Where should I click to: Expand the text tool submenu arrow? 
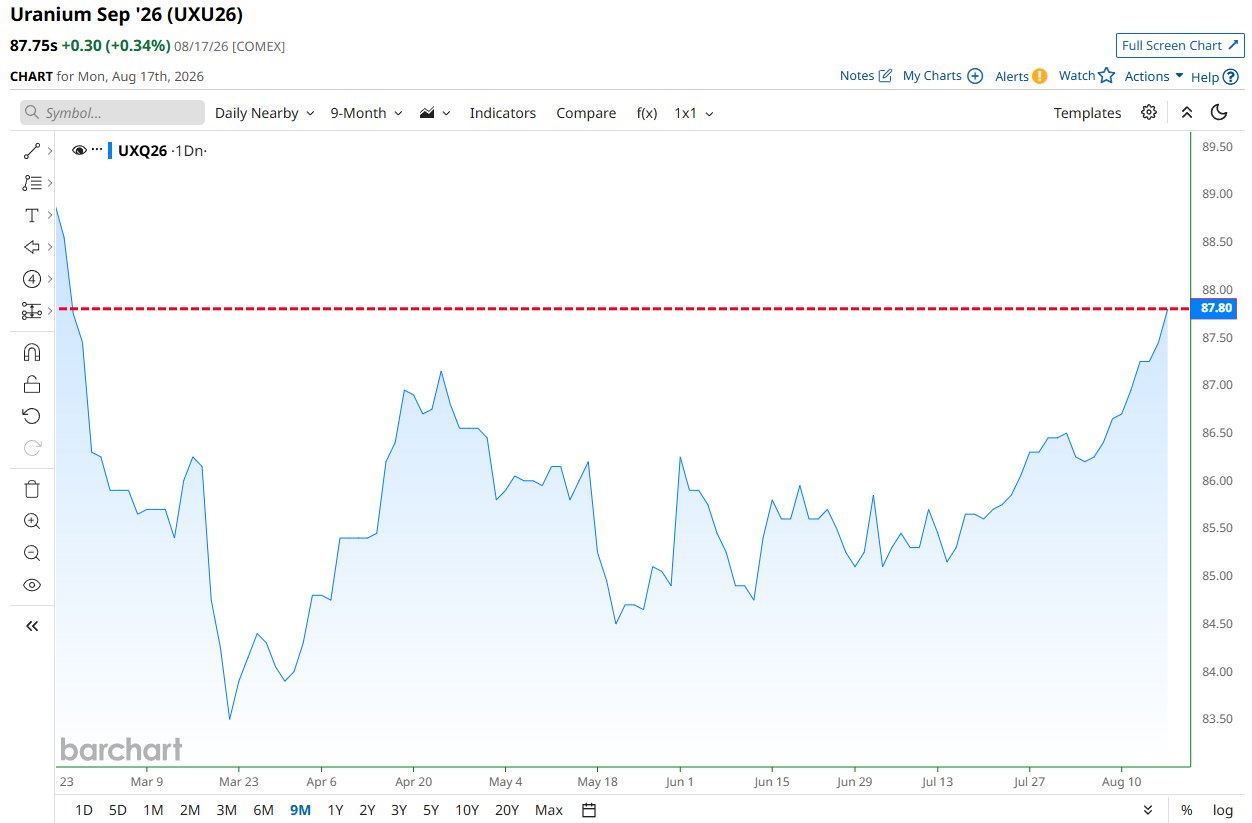click(49, 215)
